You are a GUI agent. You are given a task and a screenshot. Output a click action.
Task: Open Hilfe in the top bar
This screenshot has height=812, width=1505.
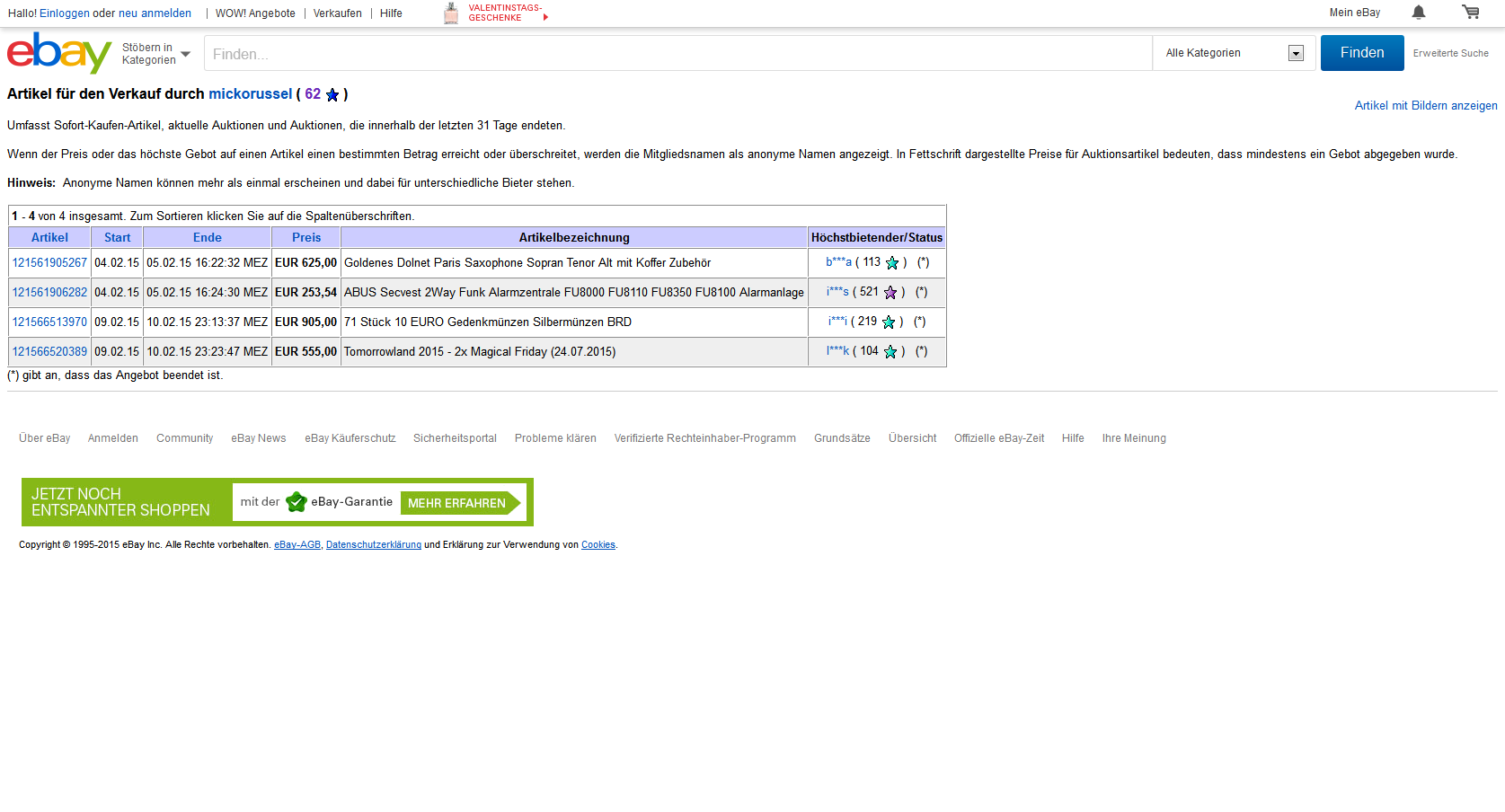[x=391, y=13]
